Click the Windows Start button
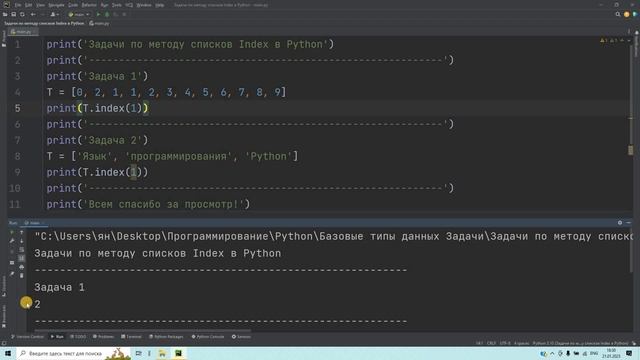 point(8,353)
